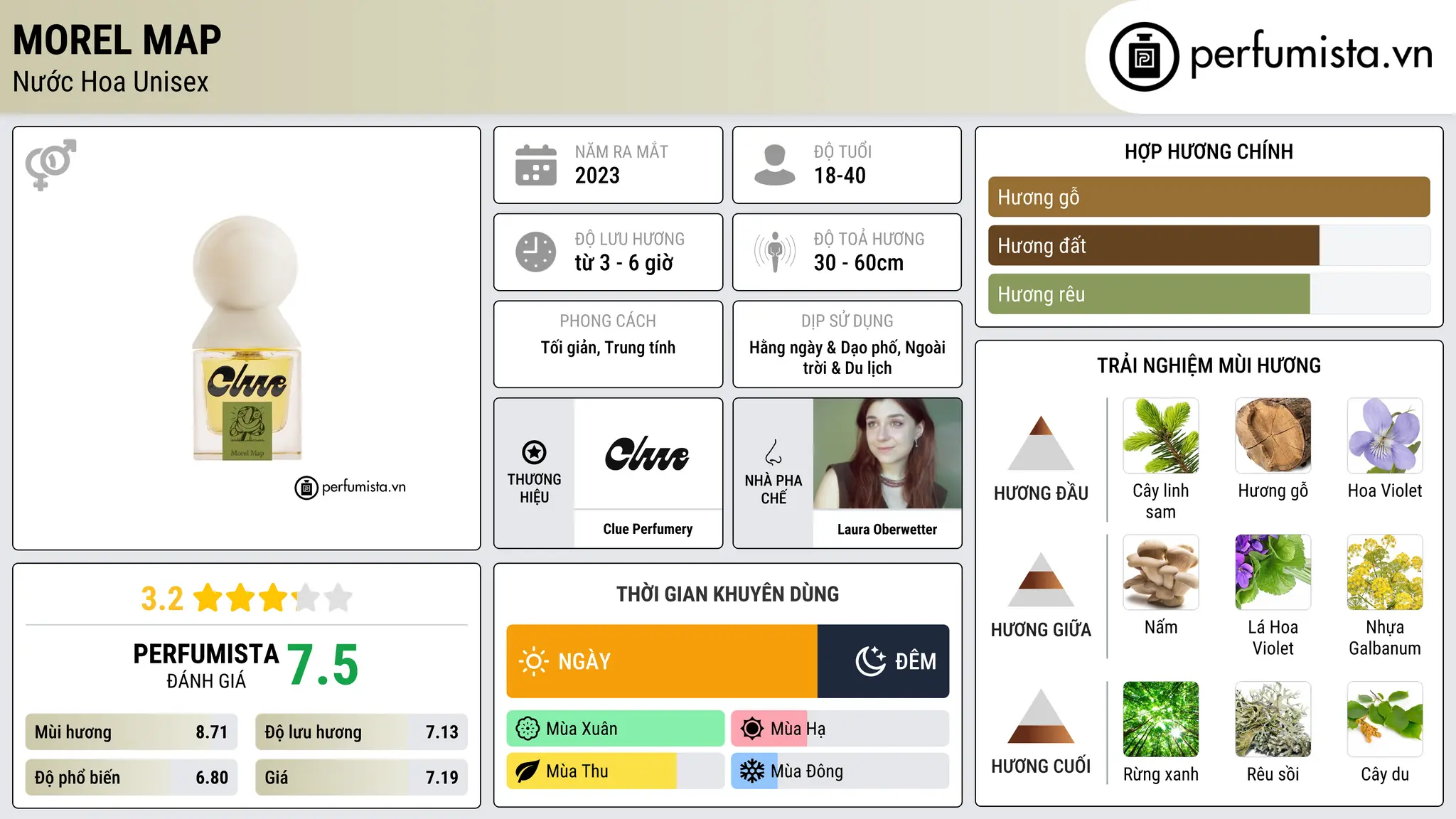Click the perfumista.vn wordmark in header
The image size is (1456, 819).
pyautogui.click(x=1312, y=53)
